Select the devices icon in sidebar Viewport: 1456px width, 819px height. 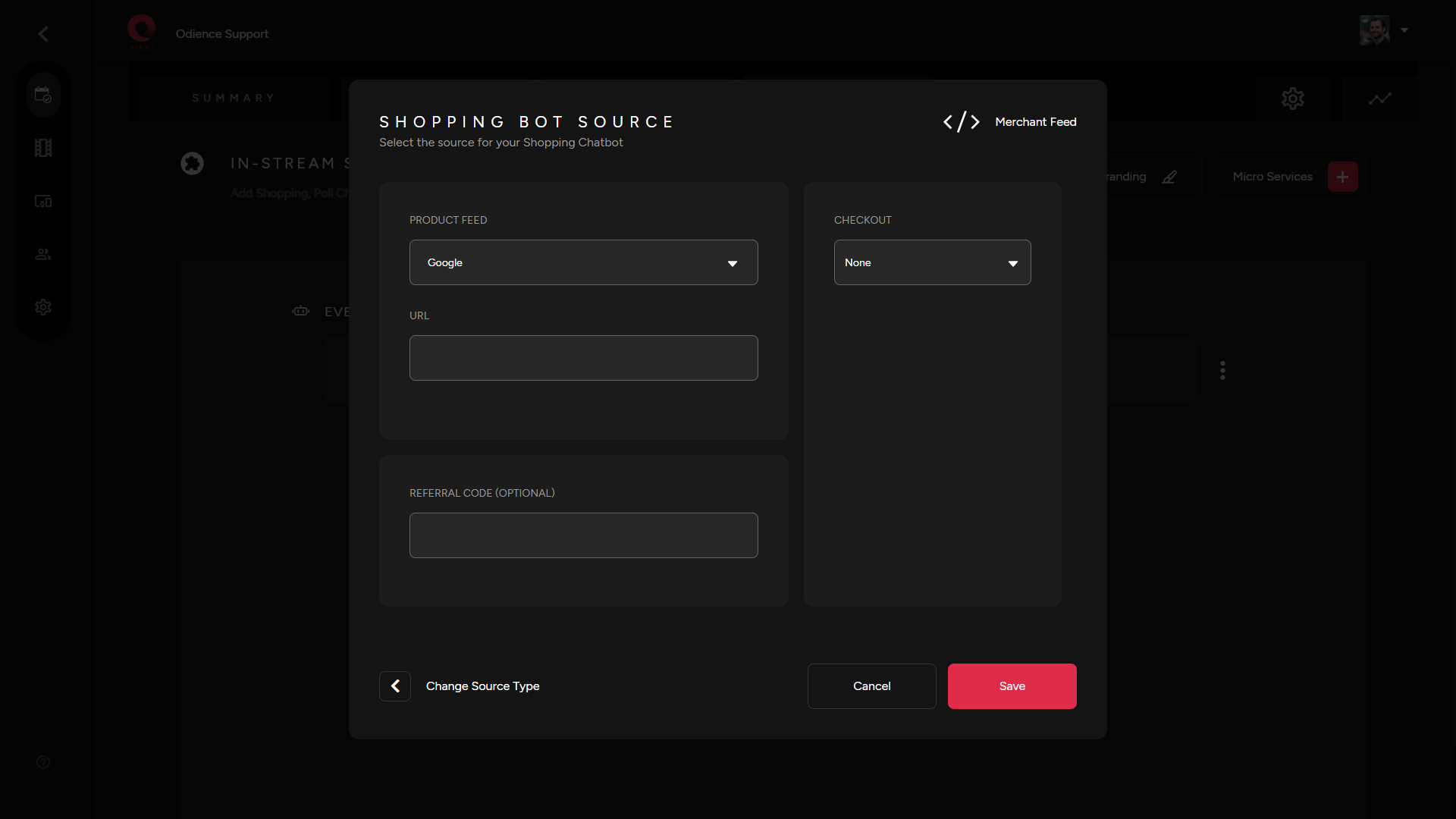tap(43, 201)
